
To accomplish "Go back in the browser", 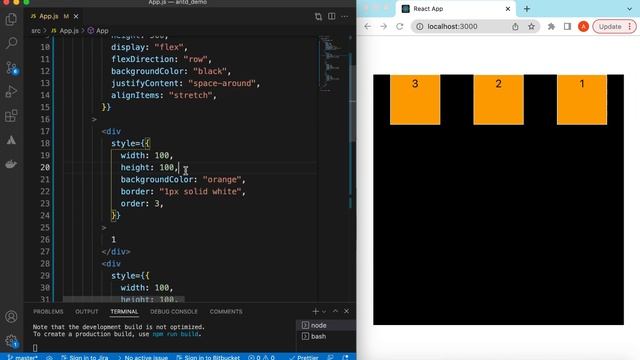I will (x=368, y=27).
